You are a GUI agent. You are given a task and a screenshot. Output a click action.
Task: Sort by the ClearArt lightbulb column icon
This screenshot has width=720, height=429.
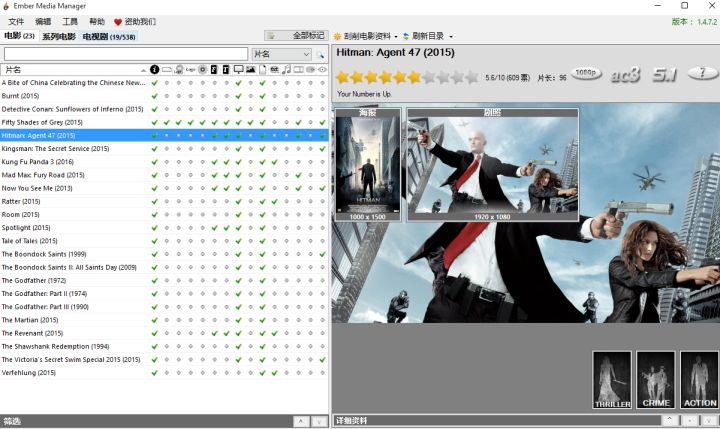pos(179,69)
